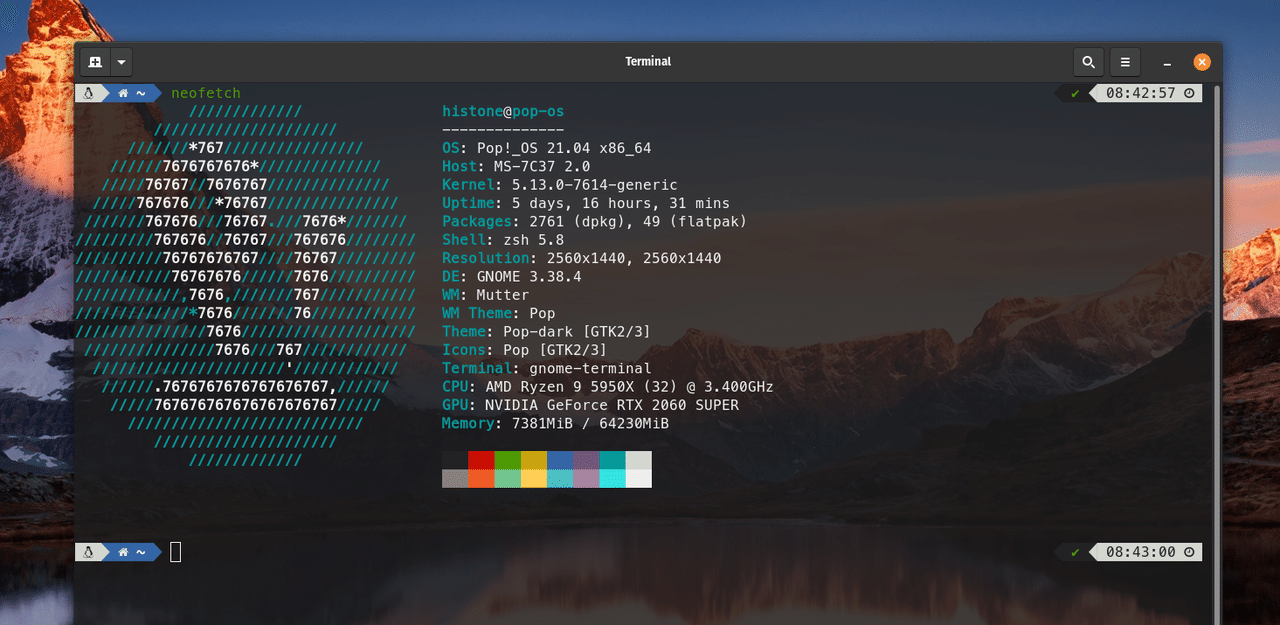The image size is (1280, 625).
Task: Click the cyan color block in bottom row
Action: click(612, 478)
